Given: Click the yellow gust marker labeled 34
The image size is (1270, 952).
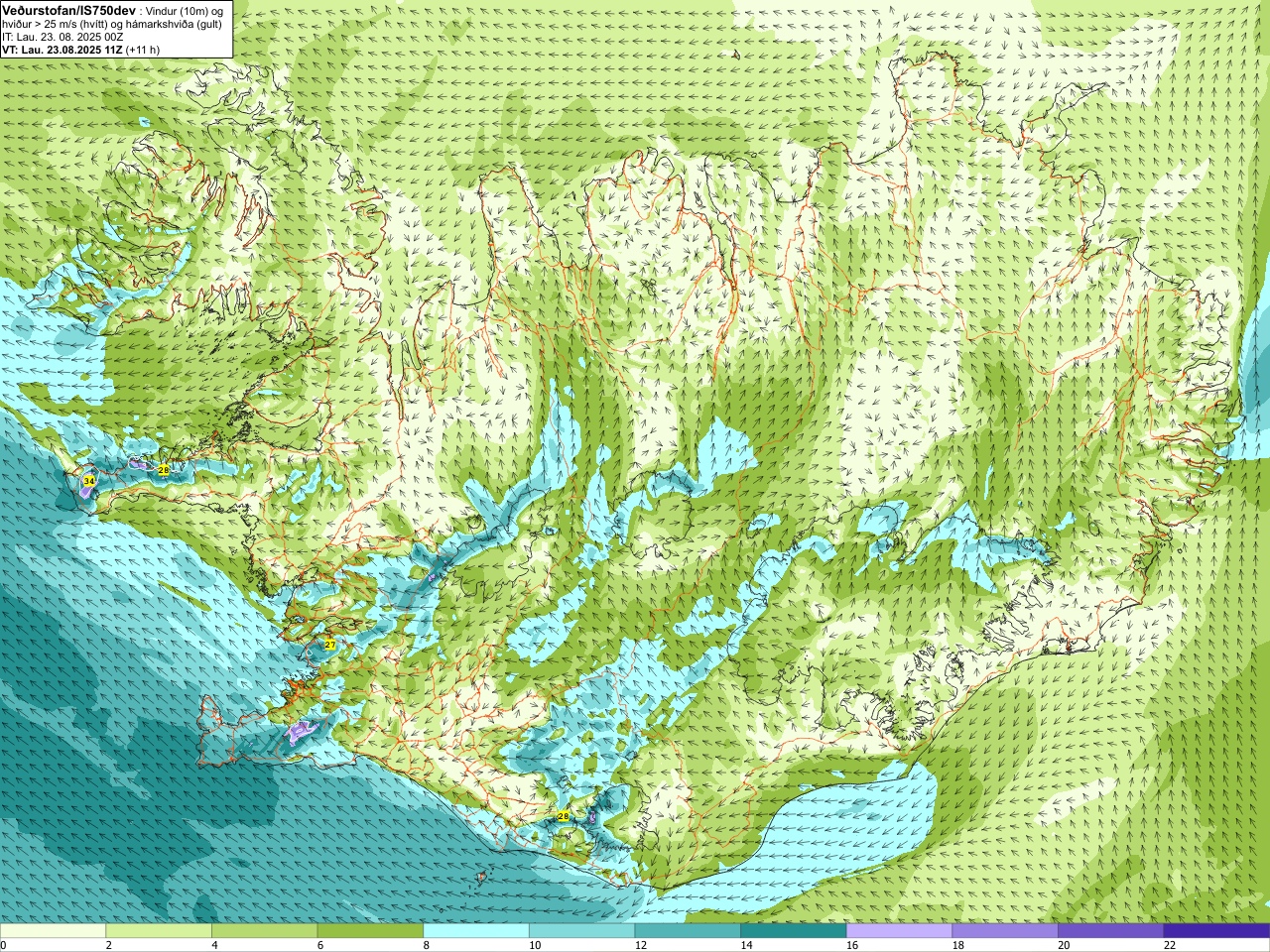Looking at the screenshot, I should click(89, 481).
